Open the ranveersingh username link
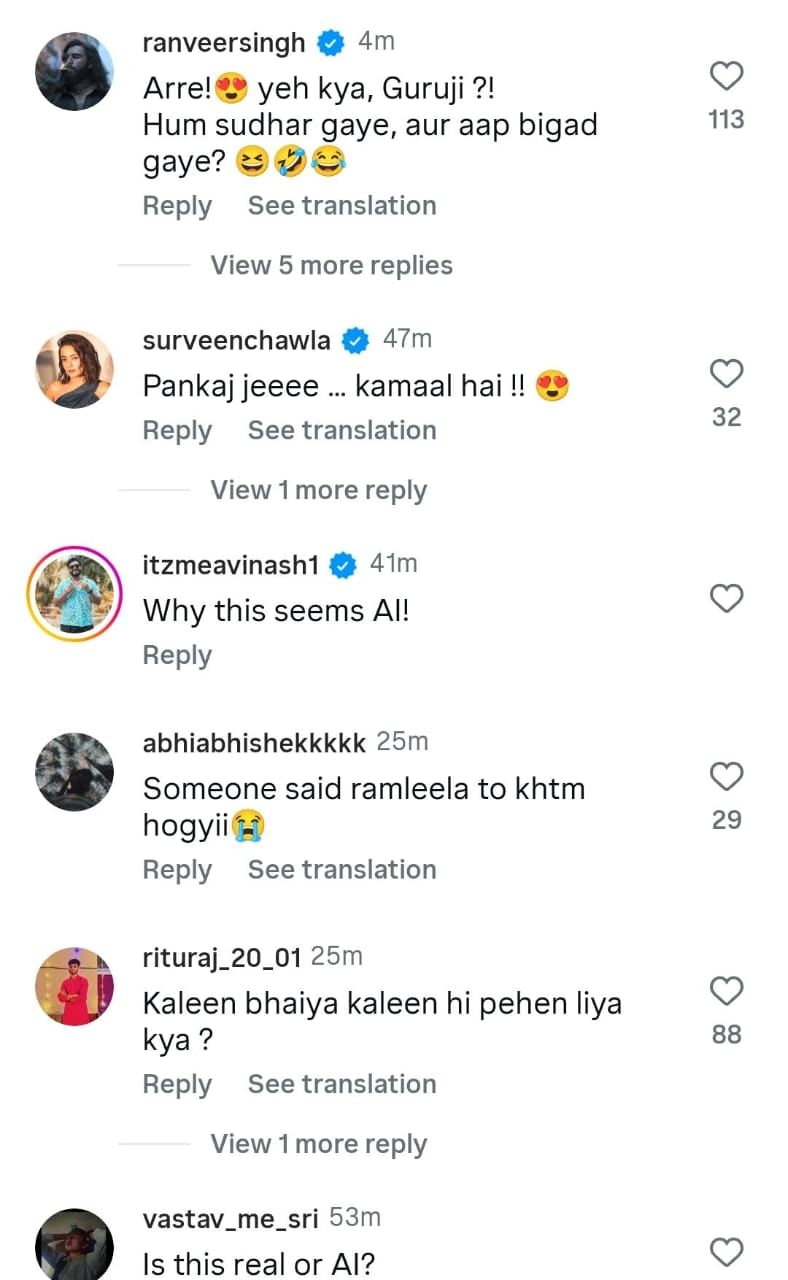The image size is (788, 1280). [x=224, y=43]
